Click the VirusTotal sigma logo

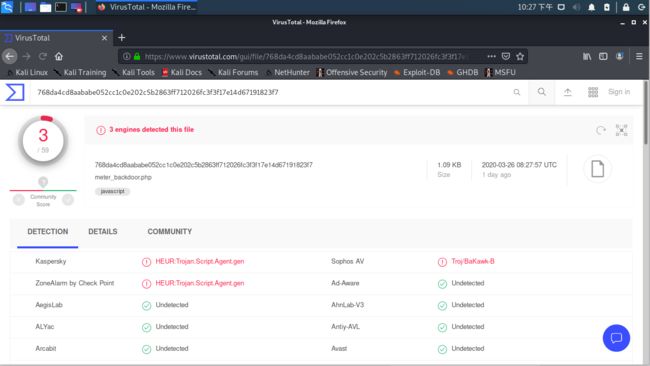[15, 92]
